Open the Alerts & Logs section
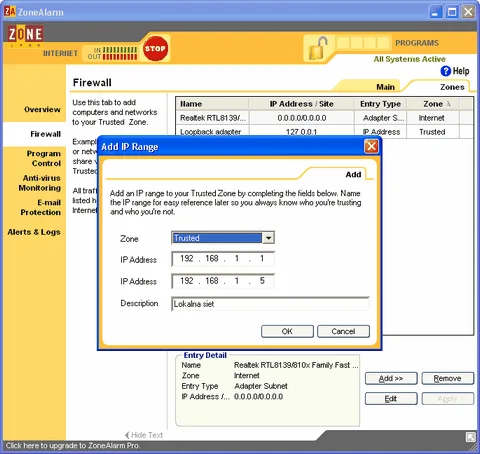 [x=34, y=232]
